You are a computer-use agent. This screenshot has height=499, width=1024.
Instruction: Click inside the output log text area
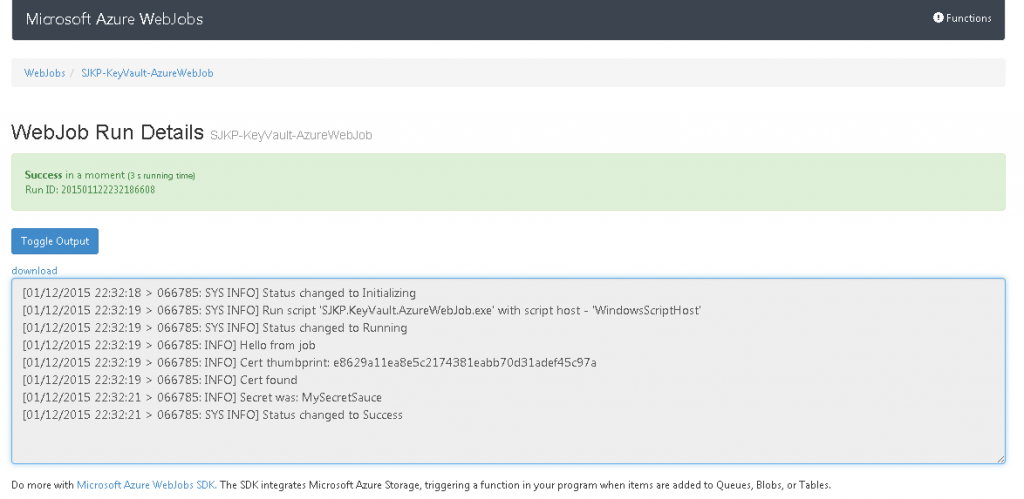[x=508, y=371]
